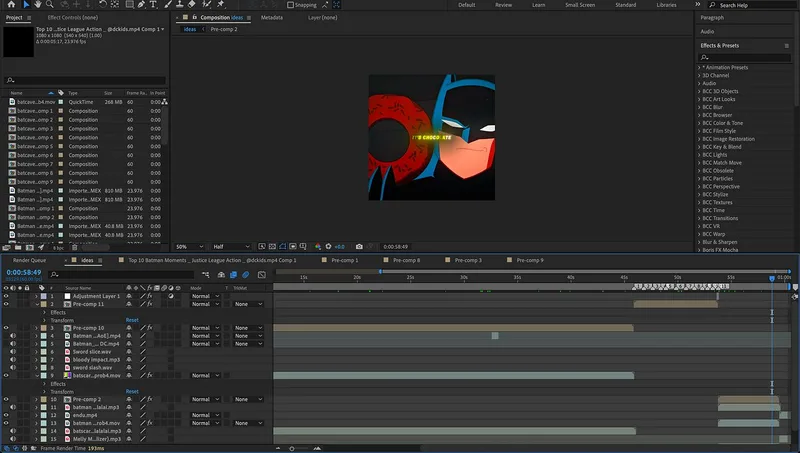The height and width of the screenshot is (453, 800).
Task: Take a snapshot with camera icon
Action: [x=359, y=246]
